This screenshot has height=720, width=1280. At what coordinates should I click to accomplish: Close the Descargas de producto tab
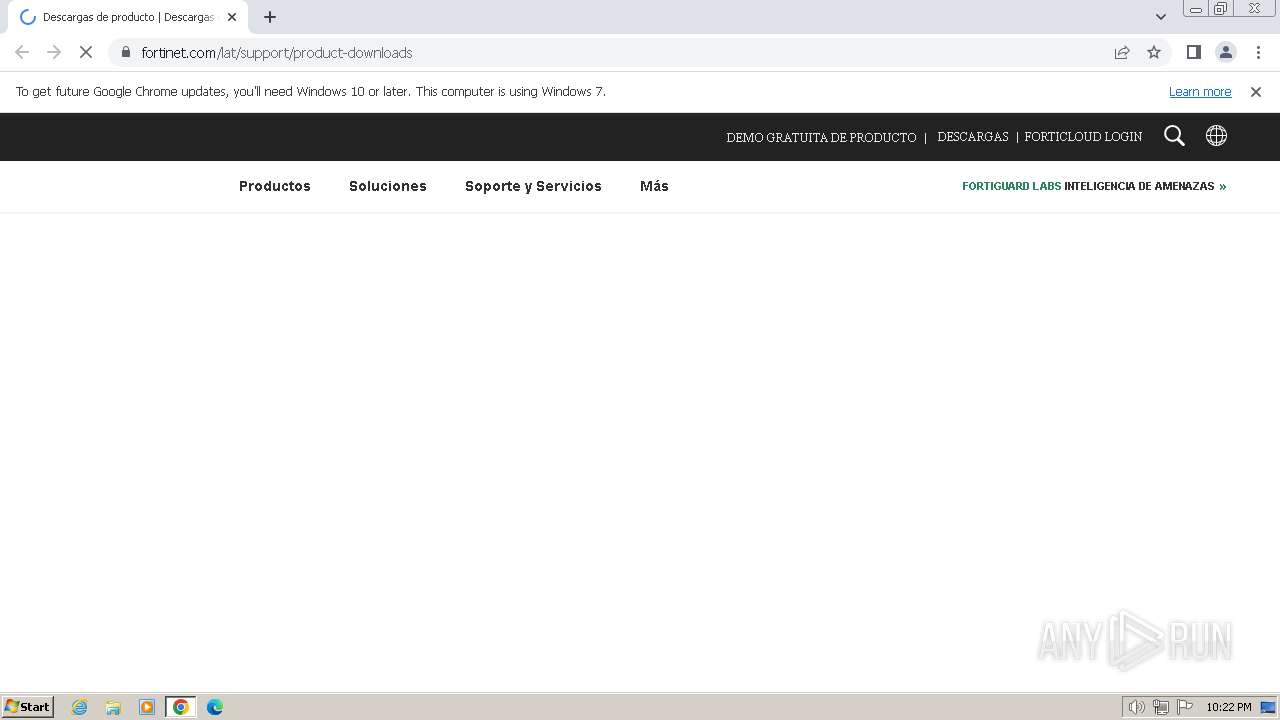coord(232,17)
